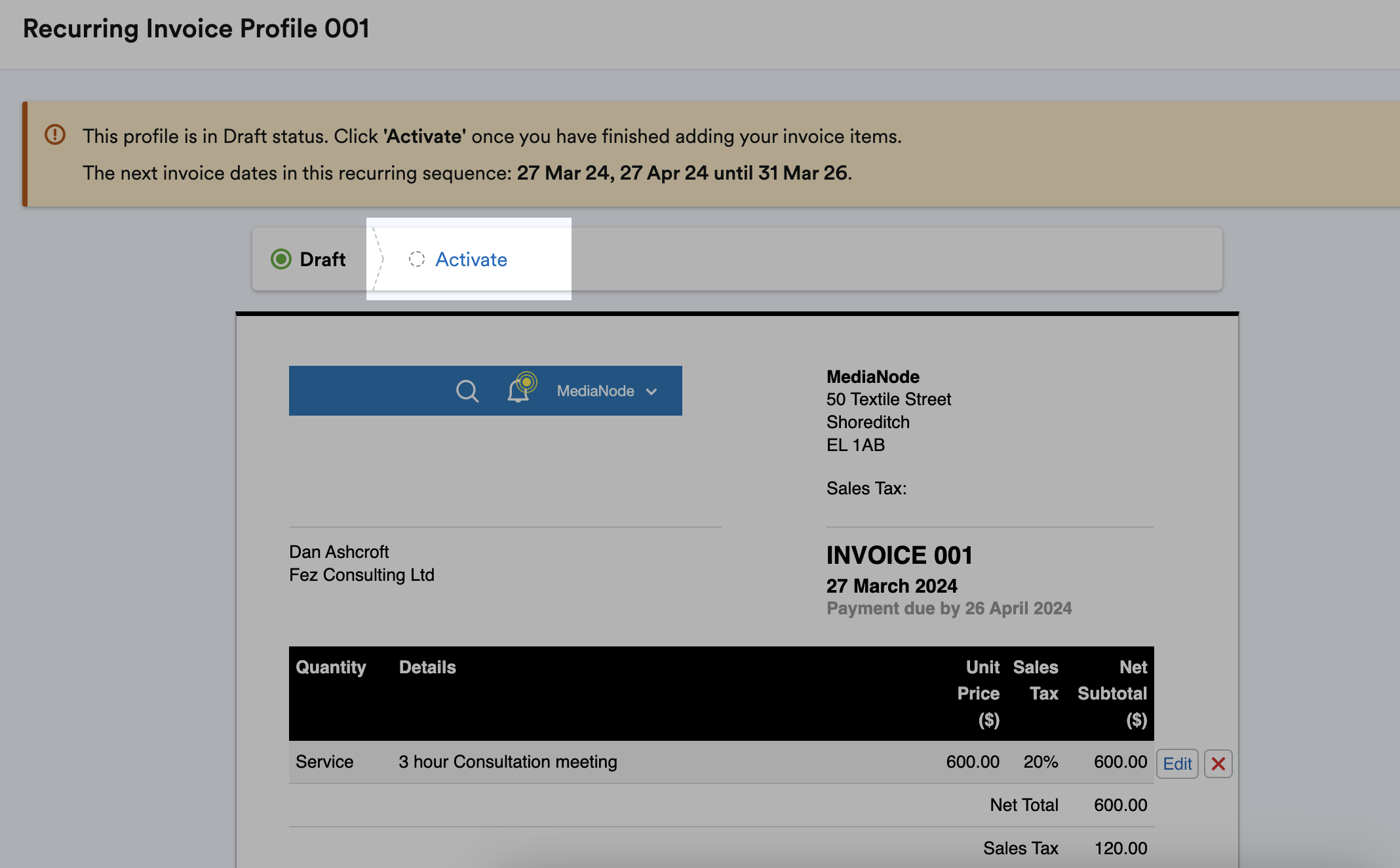Edit the 3 hour Consultation meeting line
1400x868 pixels.
pyautogui.click(x=1177, y=763)
